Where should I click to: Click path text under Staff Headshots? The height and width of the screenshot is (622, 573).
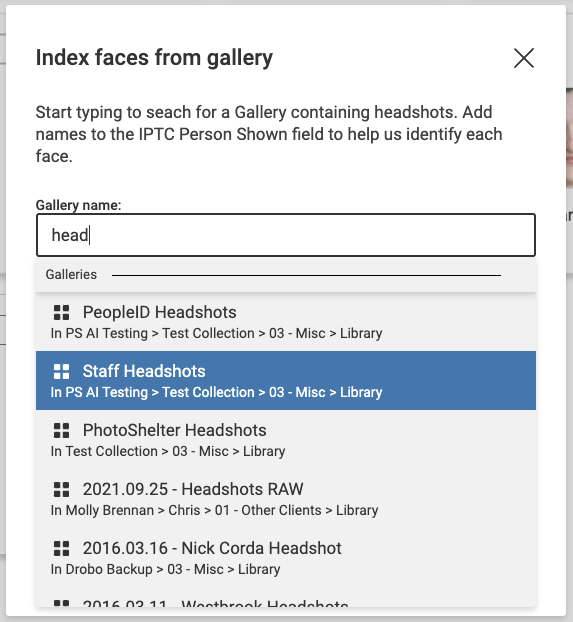216,392
